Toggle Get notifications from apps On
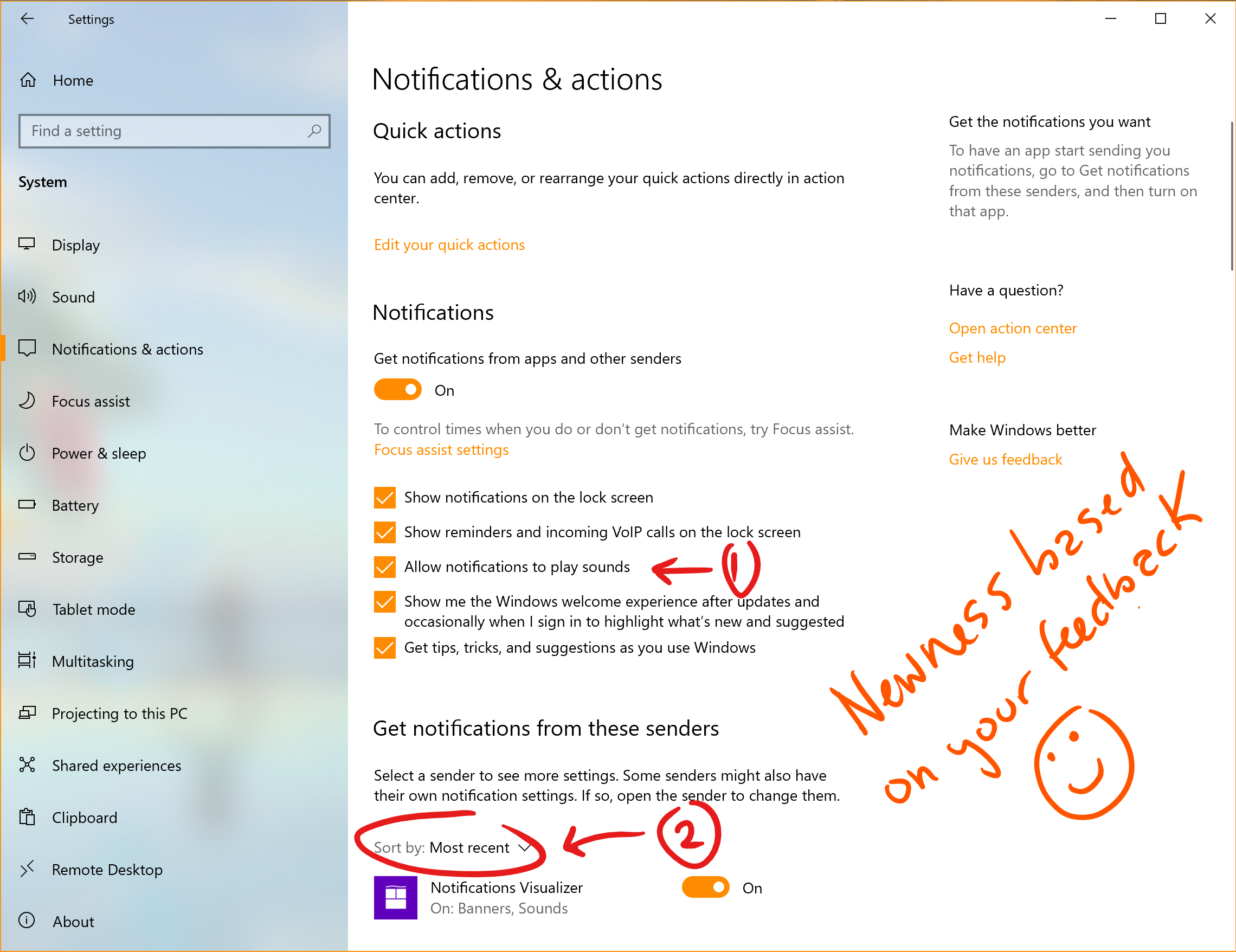Viewport: 1236px width, 952px height. point(396,389)
